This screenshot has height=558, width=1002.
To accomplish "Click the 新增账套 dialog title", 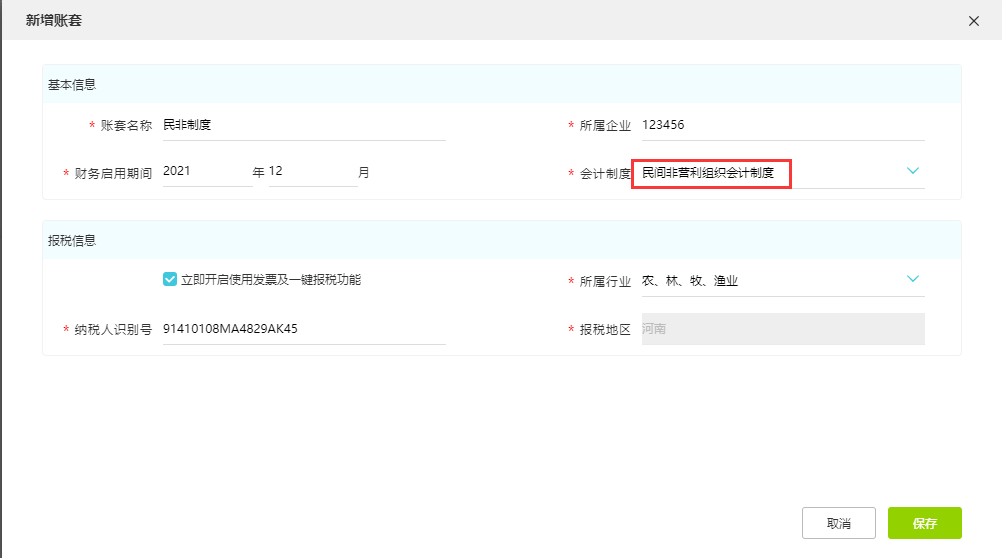I will point(54,20).
